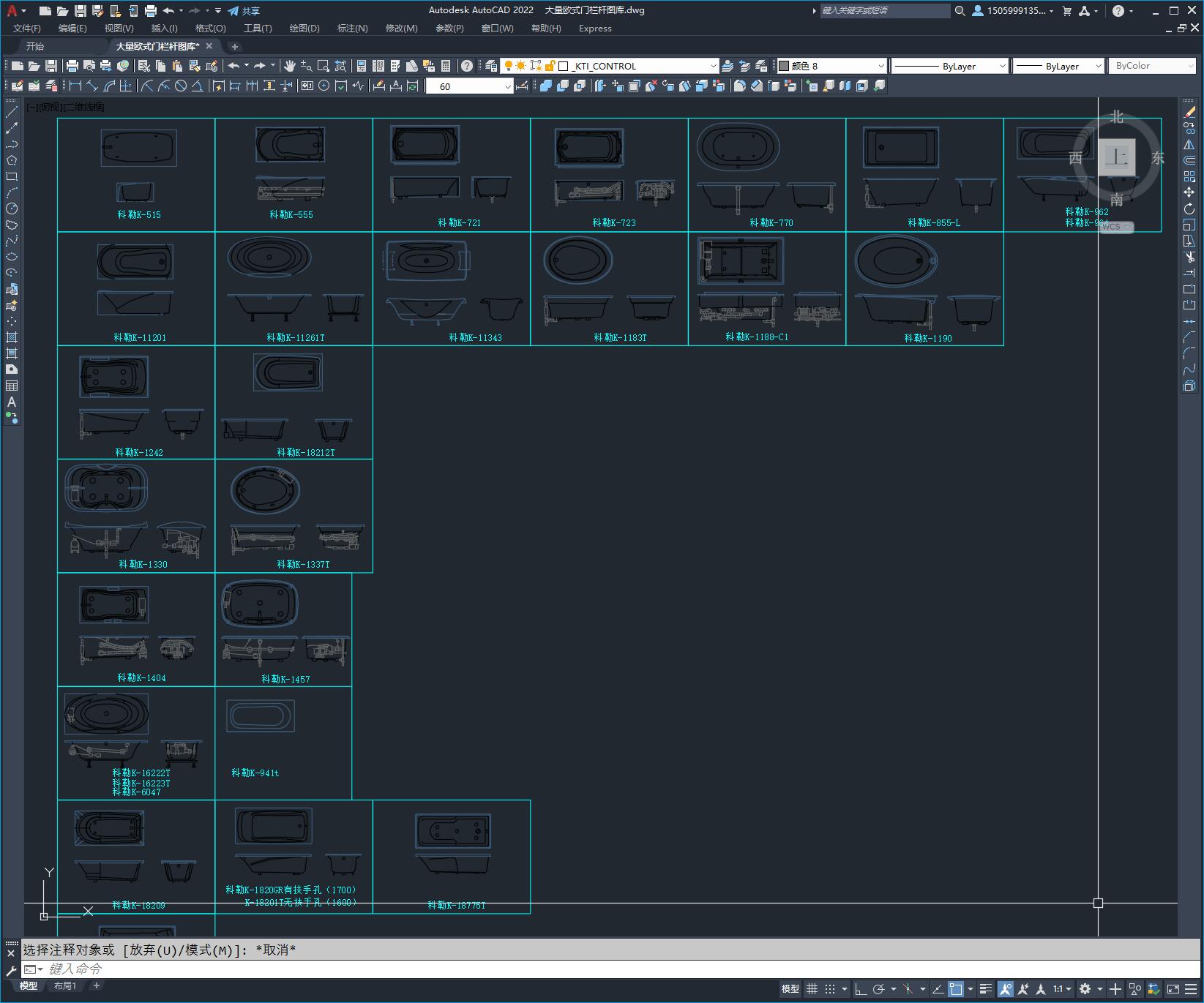The image size is (1204, 1003).
Task: Open the Help question mark in standard toolbar
Action: (x=467, y=66)
